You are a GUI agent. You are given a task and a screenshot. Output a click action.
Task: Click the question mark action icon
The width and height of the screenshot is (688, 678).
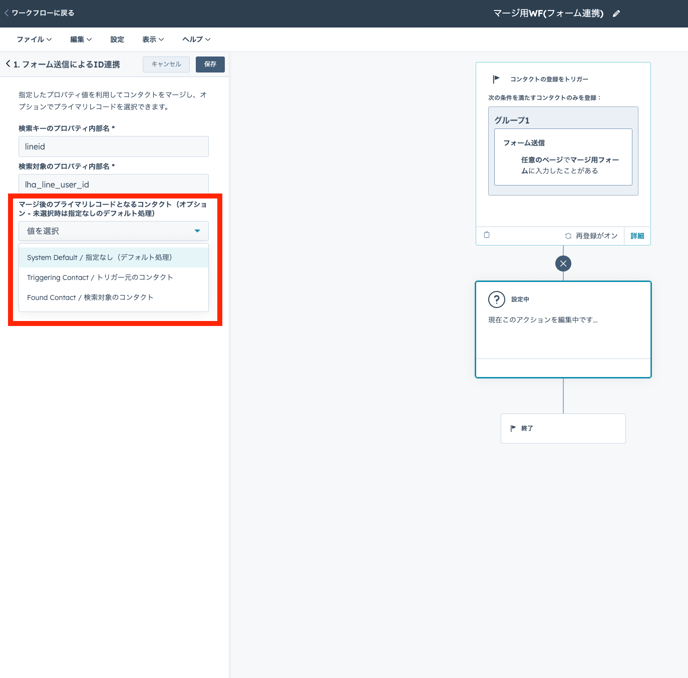(x=496, y=299)
